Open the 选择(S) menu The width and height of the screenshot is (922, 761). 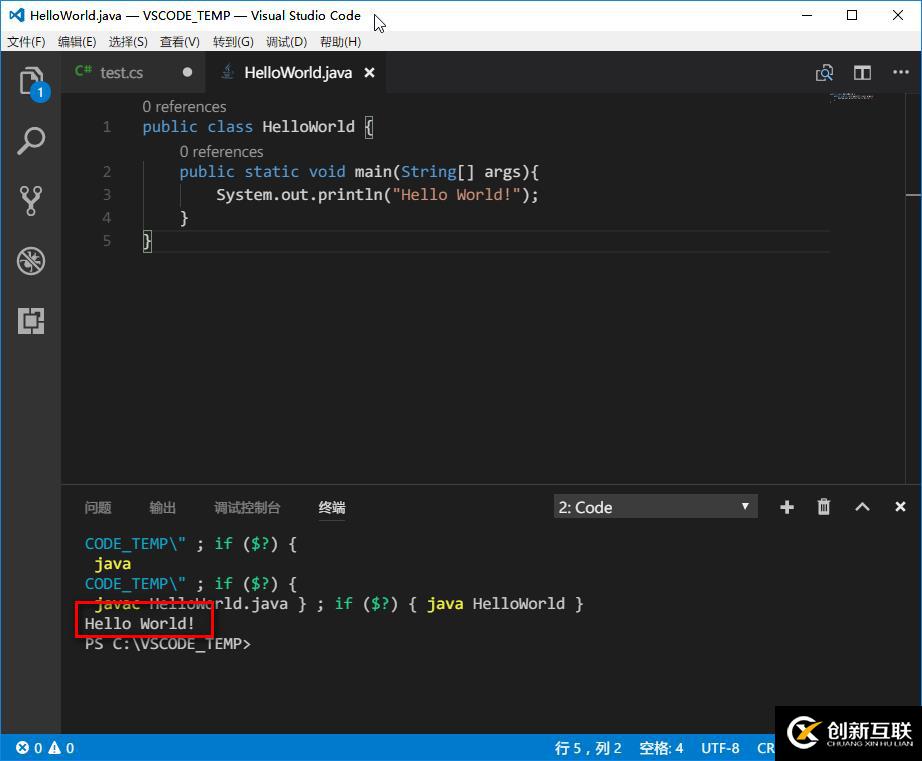pyautogui.click(x=128, y=42)
